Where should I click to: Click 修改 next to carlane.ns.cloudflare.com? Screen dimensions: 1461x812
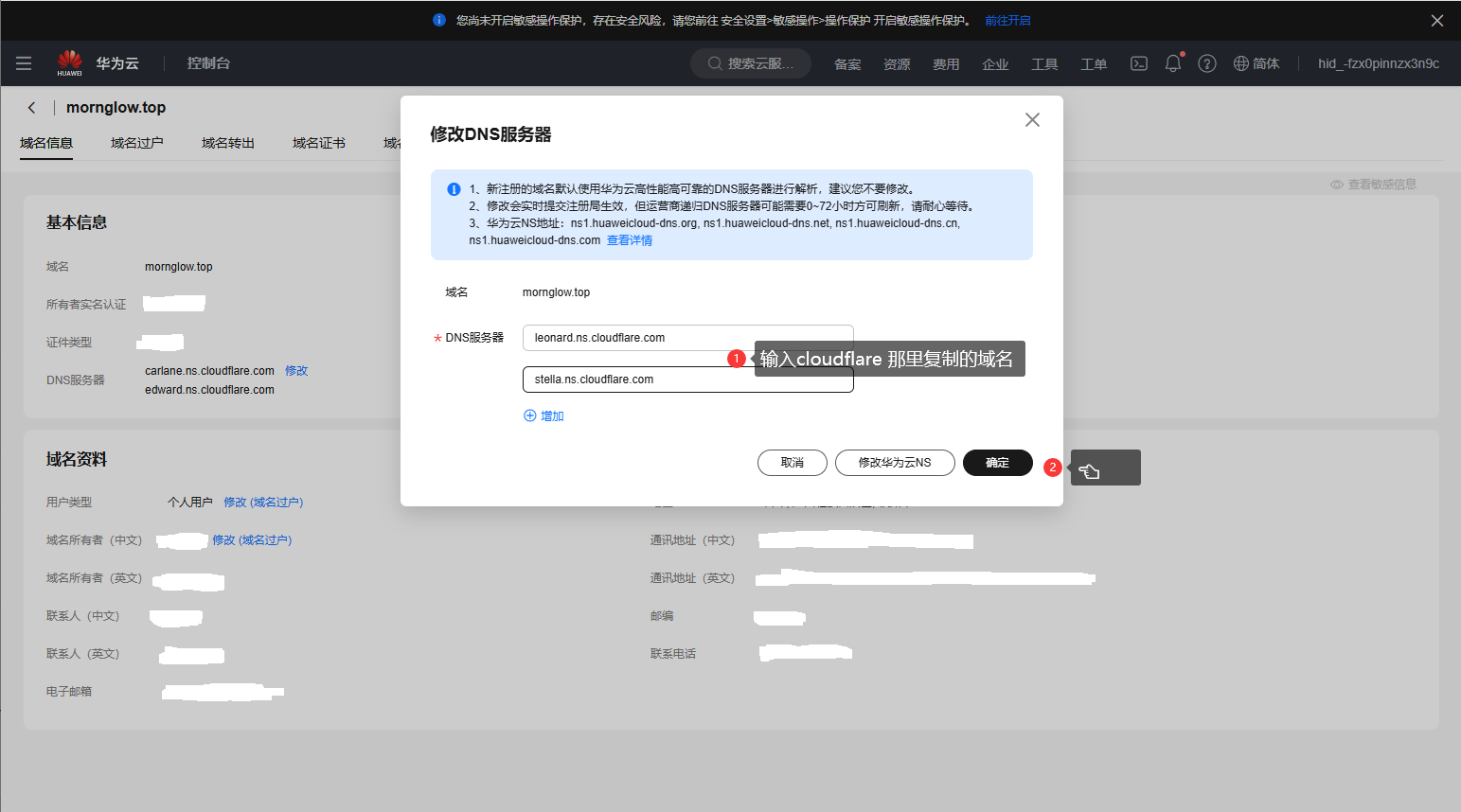296,371
